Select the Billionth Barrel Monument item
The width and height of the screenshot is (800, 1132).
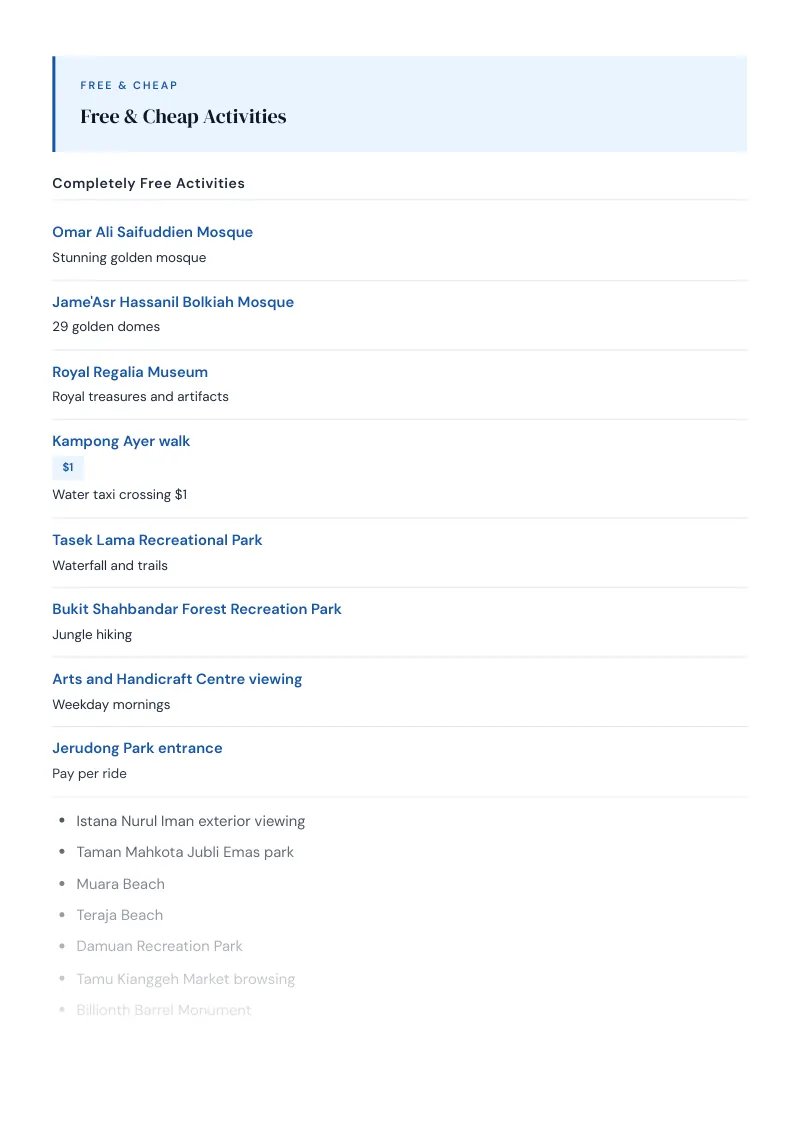164,1010
